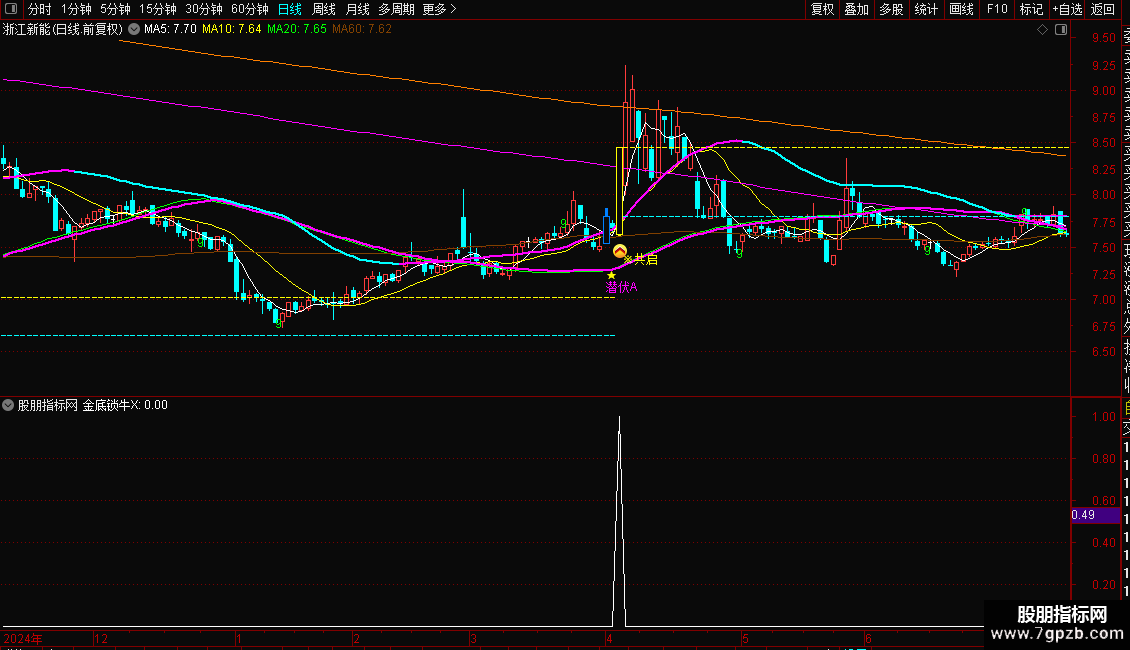Switch to the 1分钟 period tab

pyautogui.click(x=76, y=9)
